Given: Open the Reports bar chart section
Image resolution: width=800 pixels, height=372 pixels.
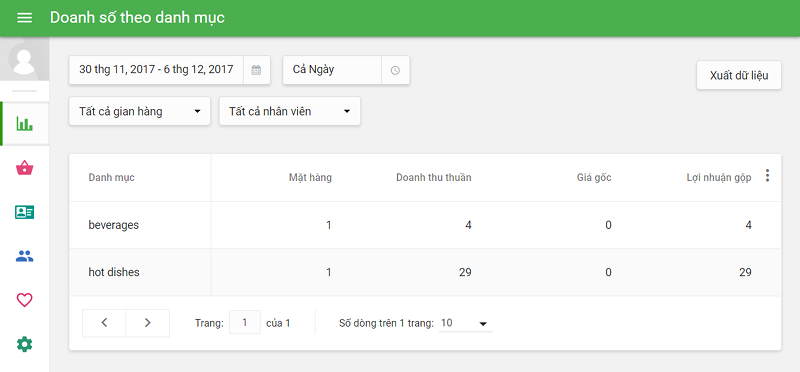Looking at the screenshot, I should click(x=24, y=123).
